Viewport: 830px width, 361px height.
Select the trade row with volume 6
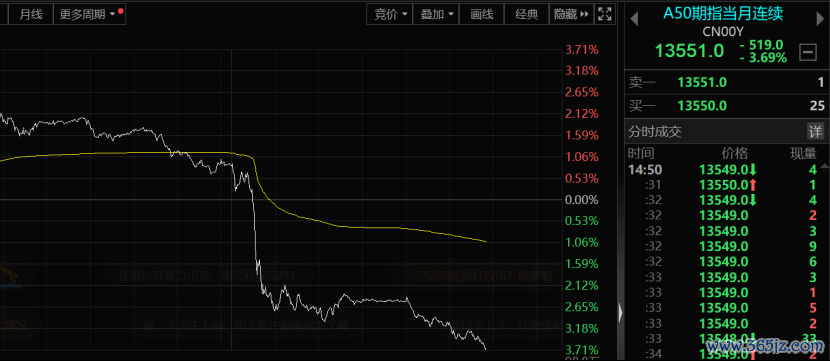[722, 261]
